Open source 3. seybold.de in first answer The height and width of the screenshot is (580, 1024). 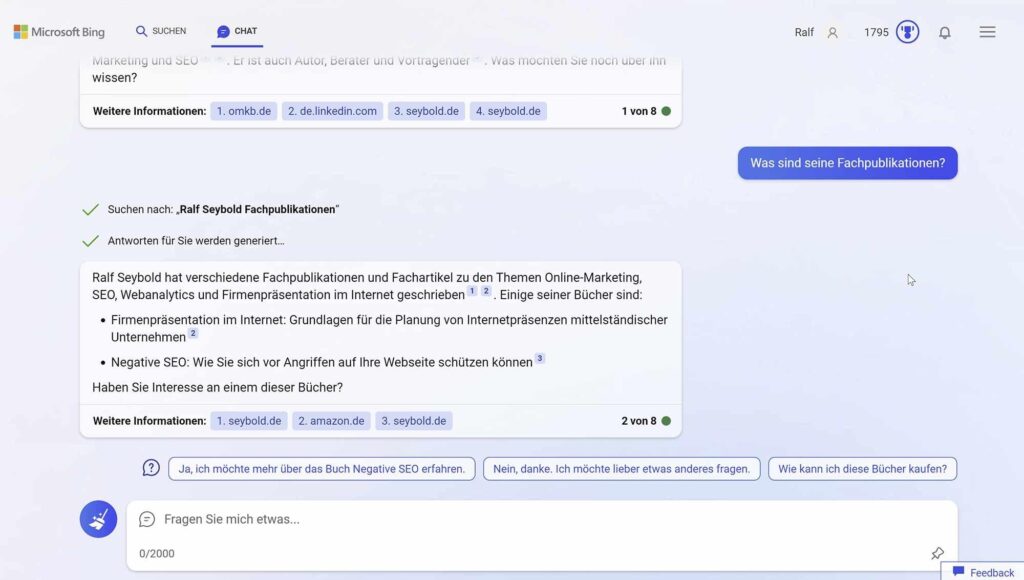point(426,111)
